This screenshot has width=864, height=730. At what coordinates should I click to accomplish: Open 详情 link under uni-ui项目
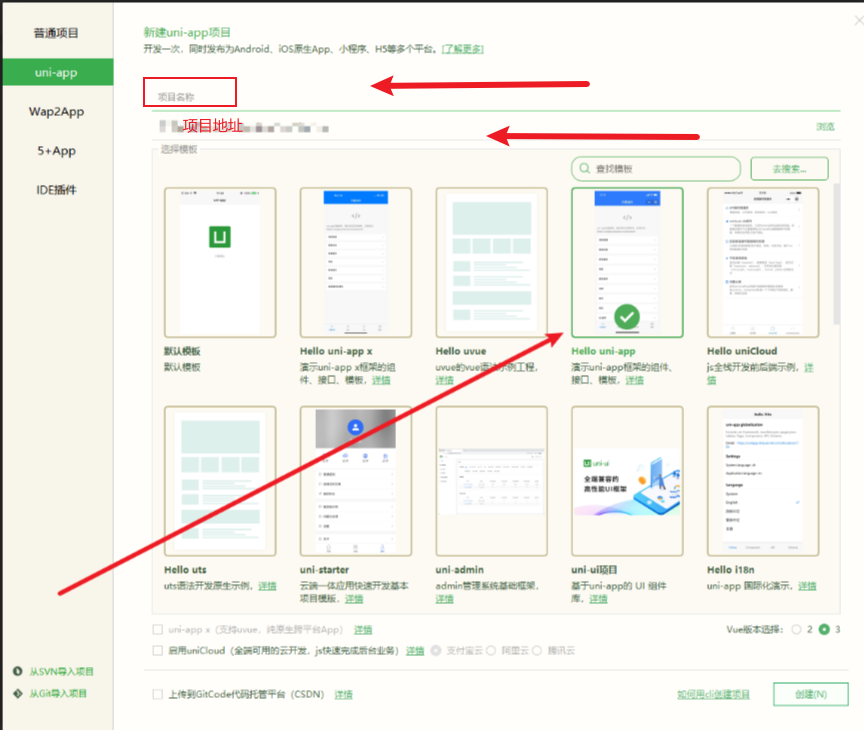coord(598,599)
